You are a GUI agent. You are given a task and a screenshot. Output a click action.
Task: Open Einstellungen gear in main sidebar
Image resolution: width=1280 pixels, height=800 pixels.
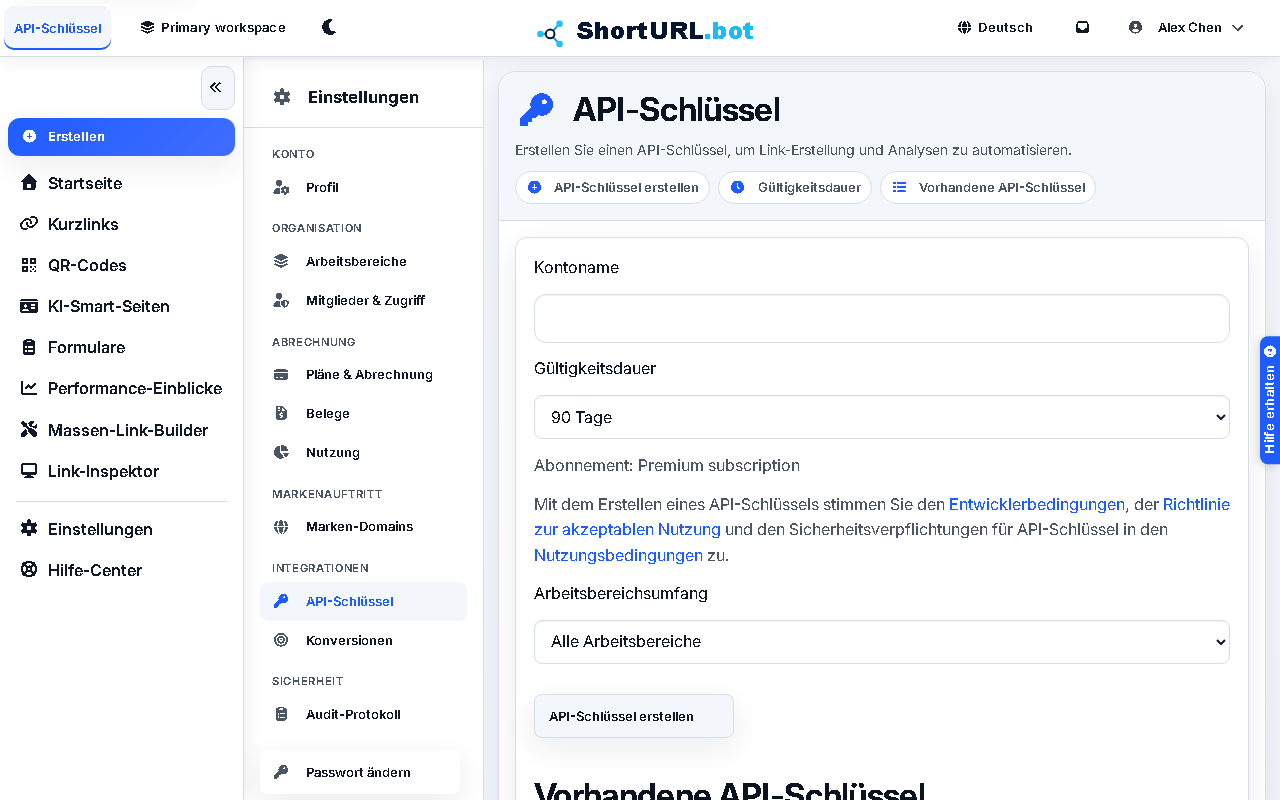(29, 529)
